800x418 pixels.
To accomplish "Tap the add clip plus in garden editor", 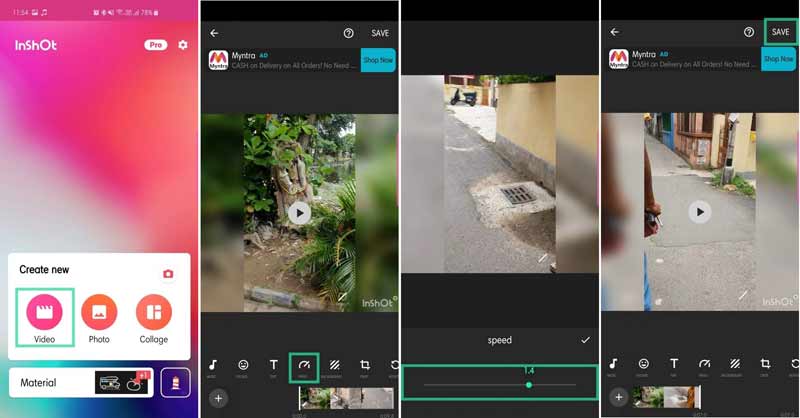I will click(x=218, y=398).
